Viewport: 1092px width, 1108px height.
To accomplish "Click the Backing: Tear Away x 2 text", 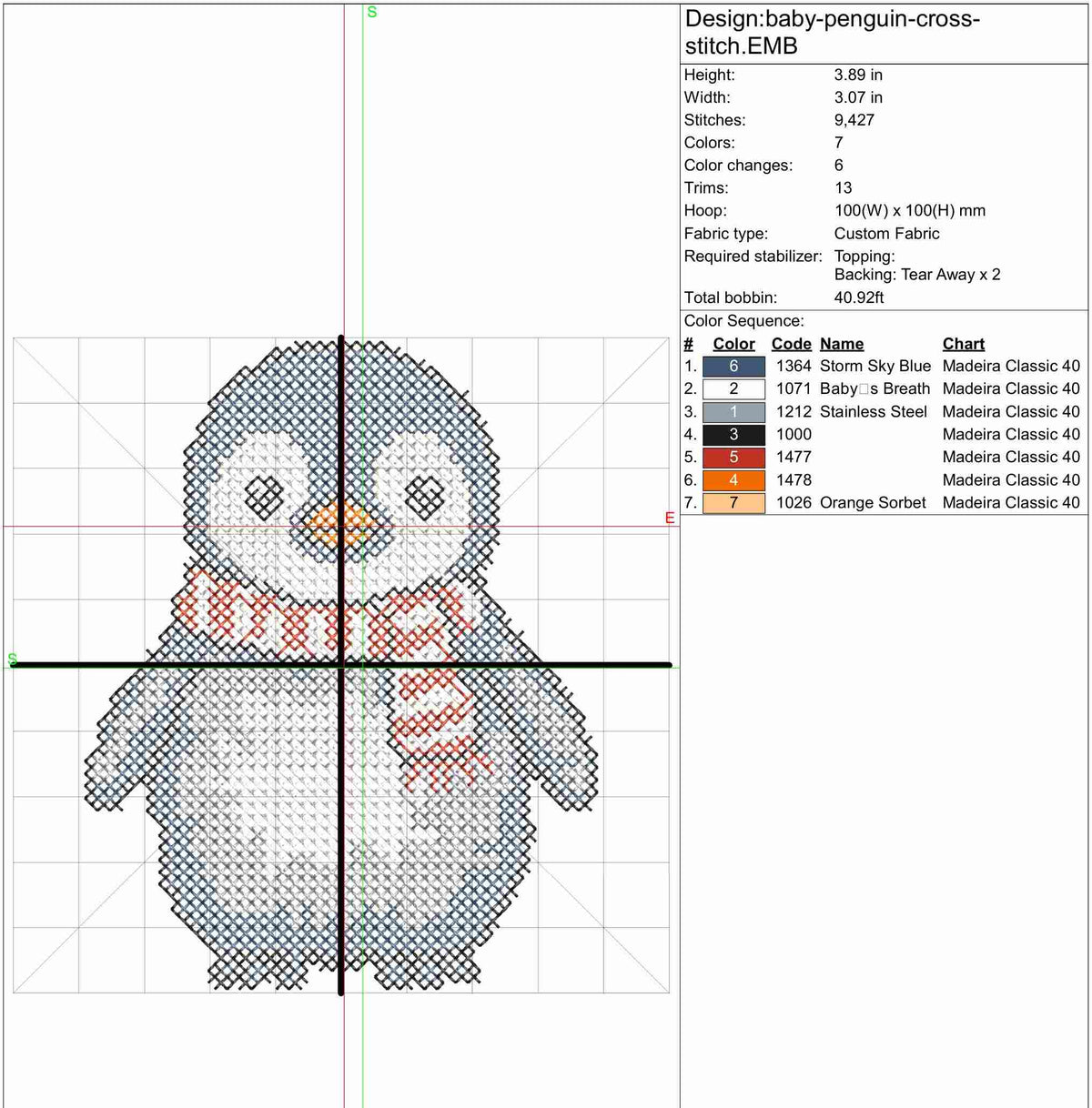I will 917,275.
